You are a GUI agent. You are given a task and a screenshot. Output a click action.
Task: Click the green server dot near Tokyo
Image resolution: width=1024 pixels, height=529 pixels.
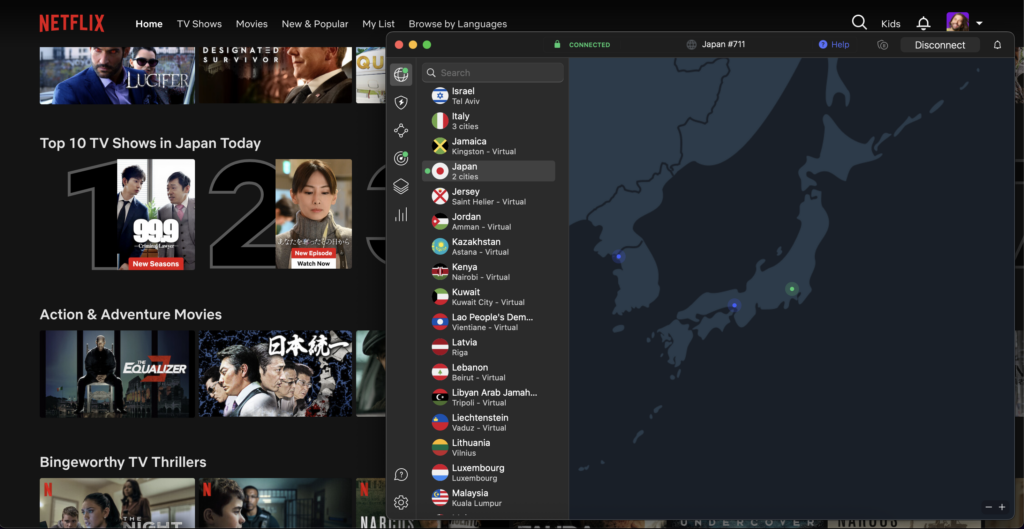(792, 289)
